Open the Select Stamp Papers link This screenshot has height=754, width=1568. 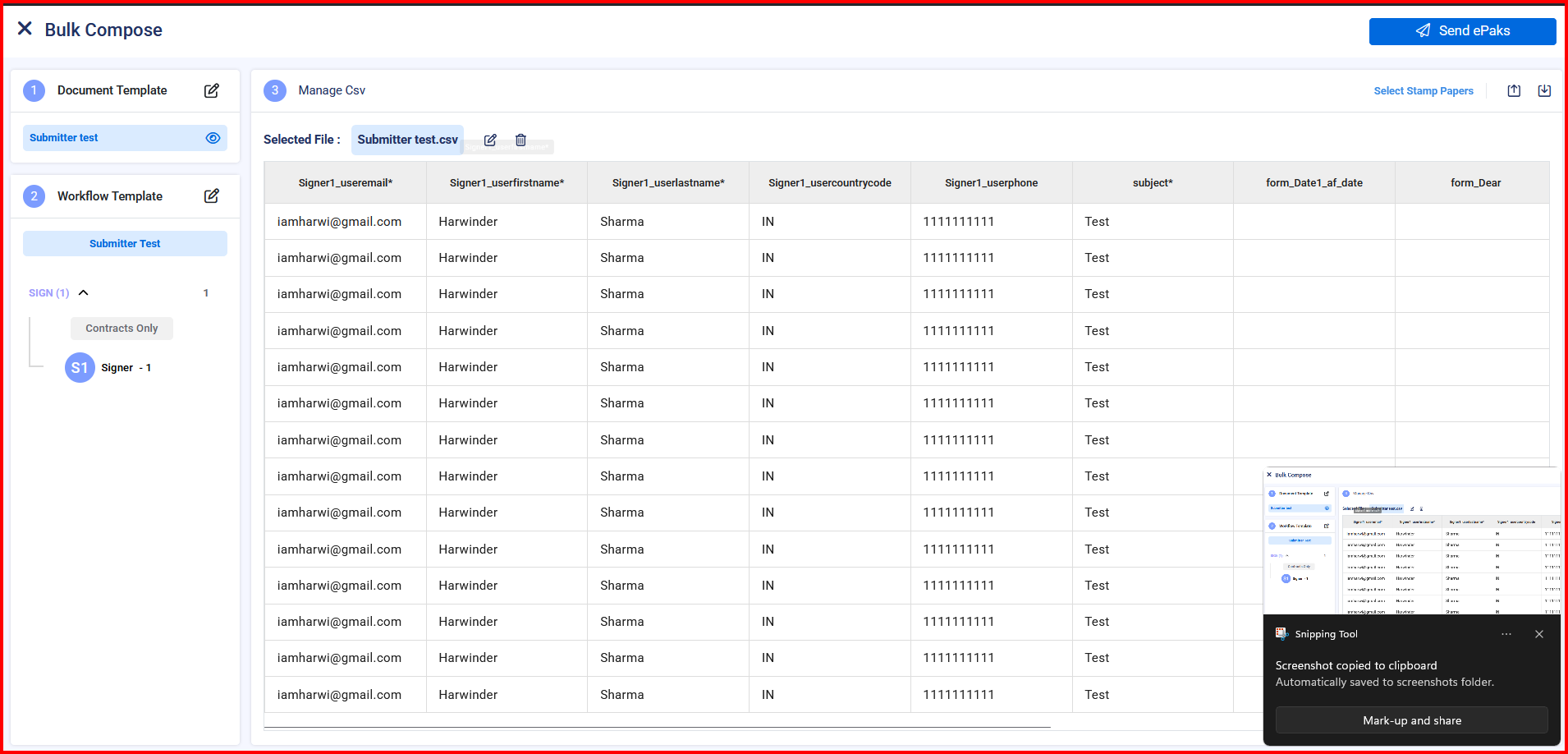(1423, 91)
